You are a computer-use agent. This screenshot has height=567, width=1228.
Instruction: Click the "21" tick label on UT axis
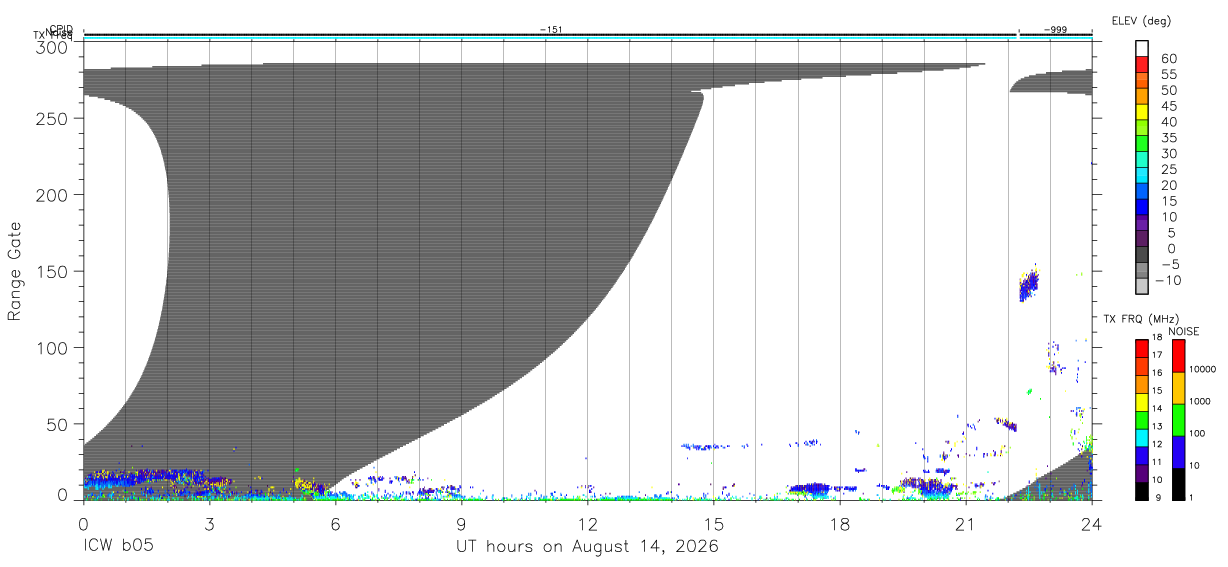click(x=965, y=524)
